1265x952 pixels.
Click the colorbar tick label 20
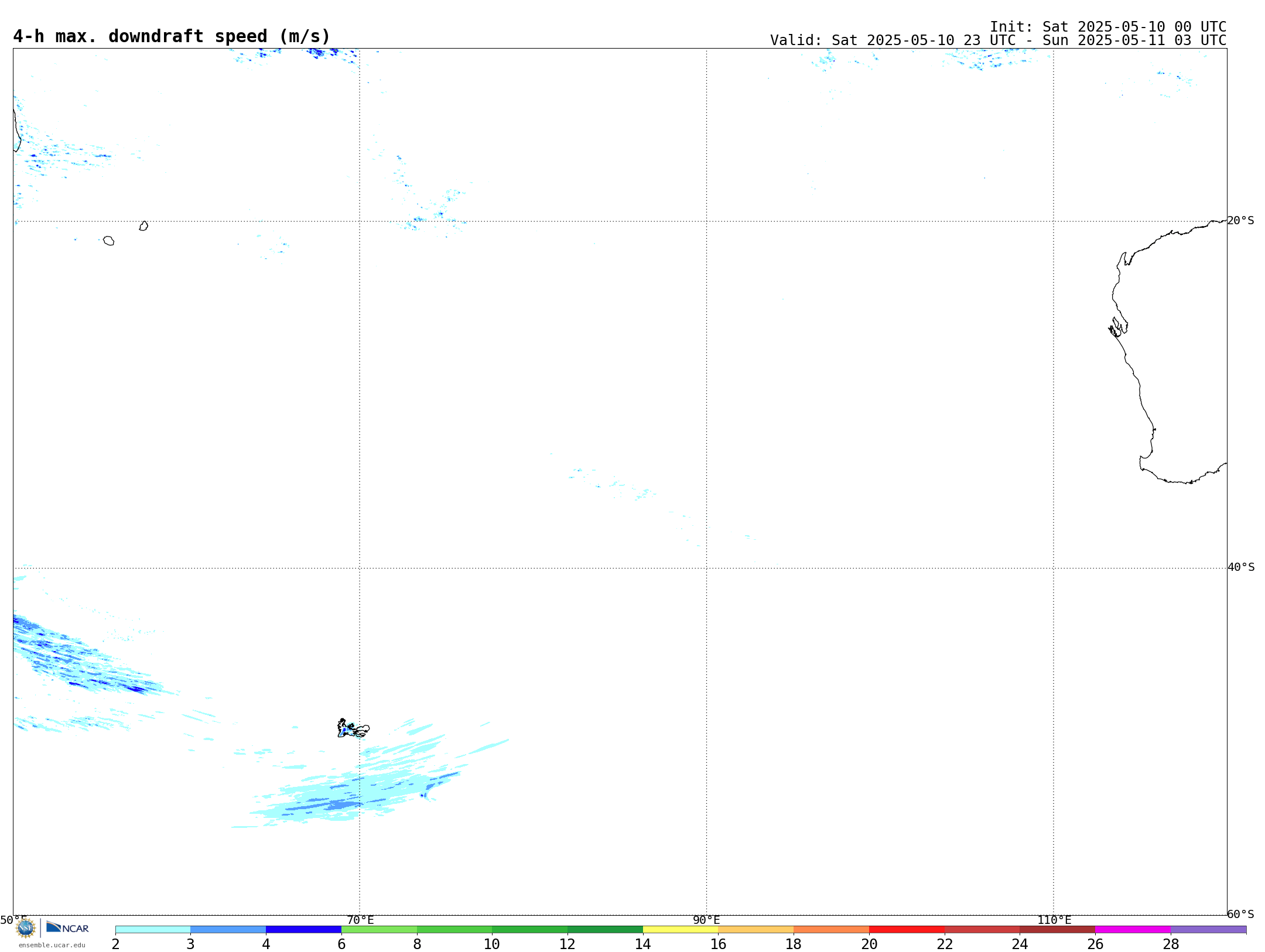click(x=869, y=944)
